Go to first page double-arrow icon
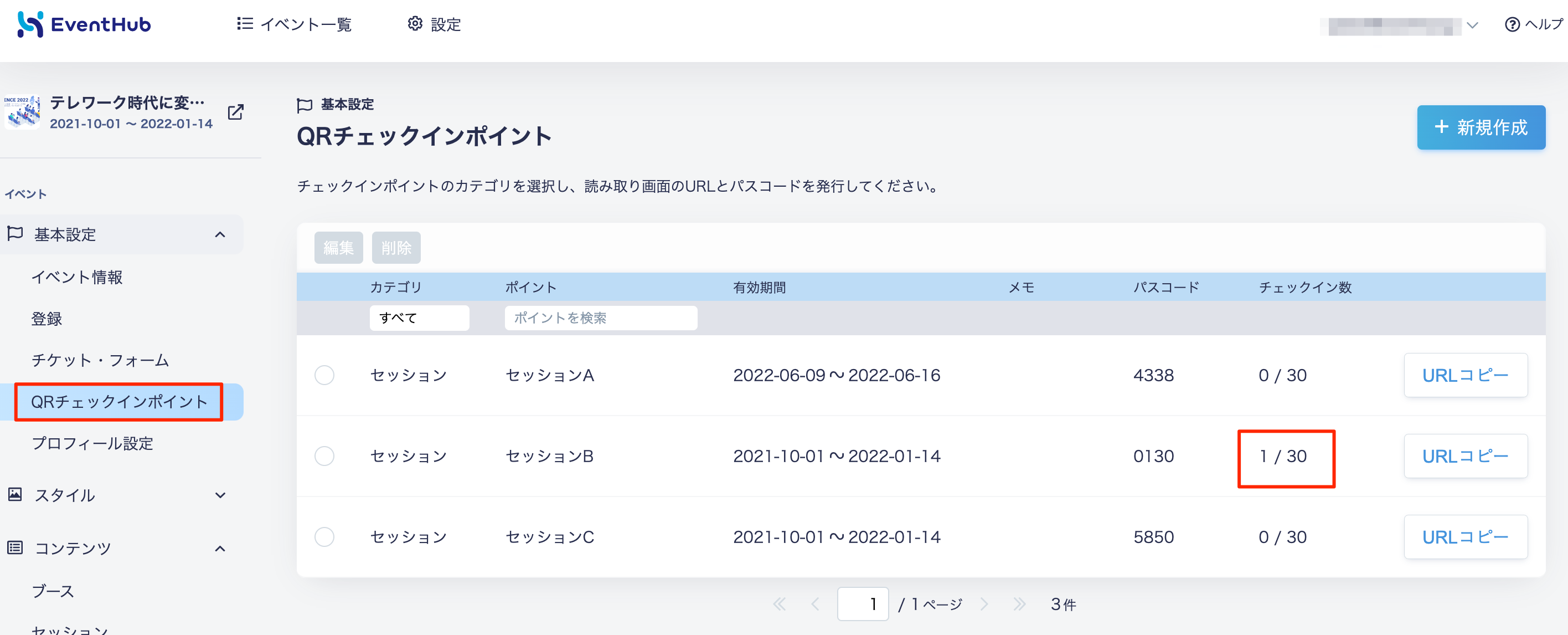The image size is (1568, 635). tap(779, 604)
